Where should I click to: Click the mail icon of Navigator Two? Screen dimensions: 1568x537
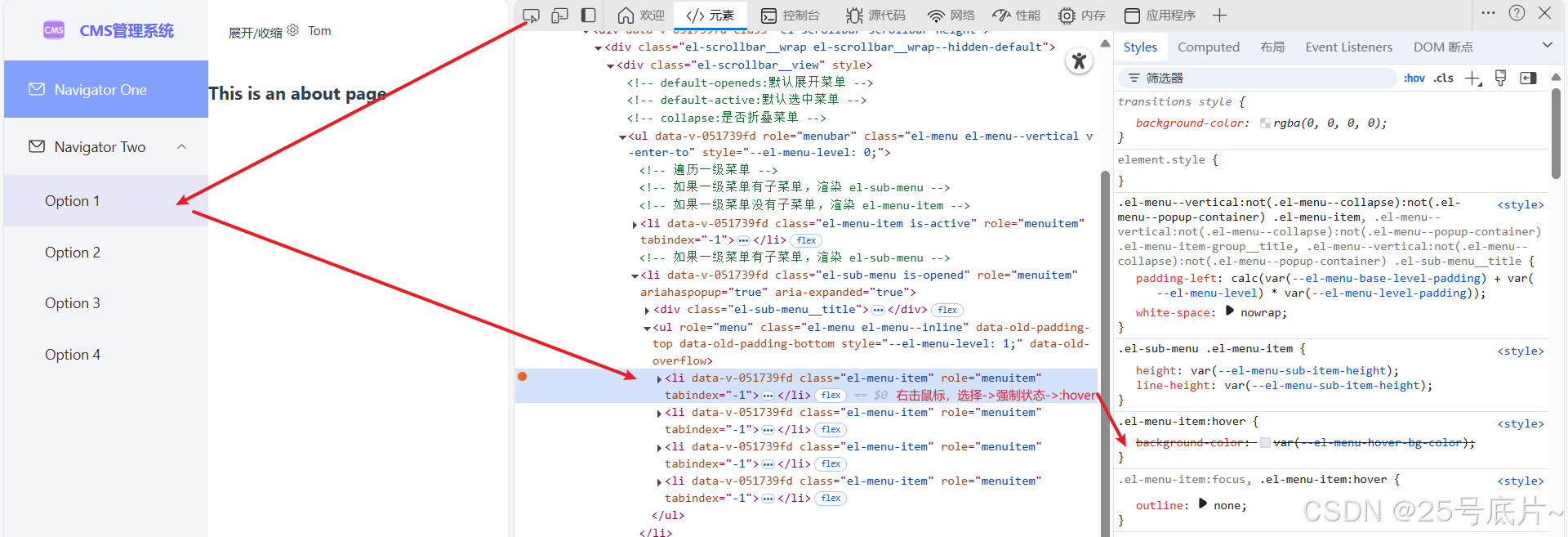[37, 146]
